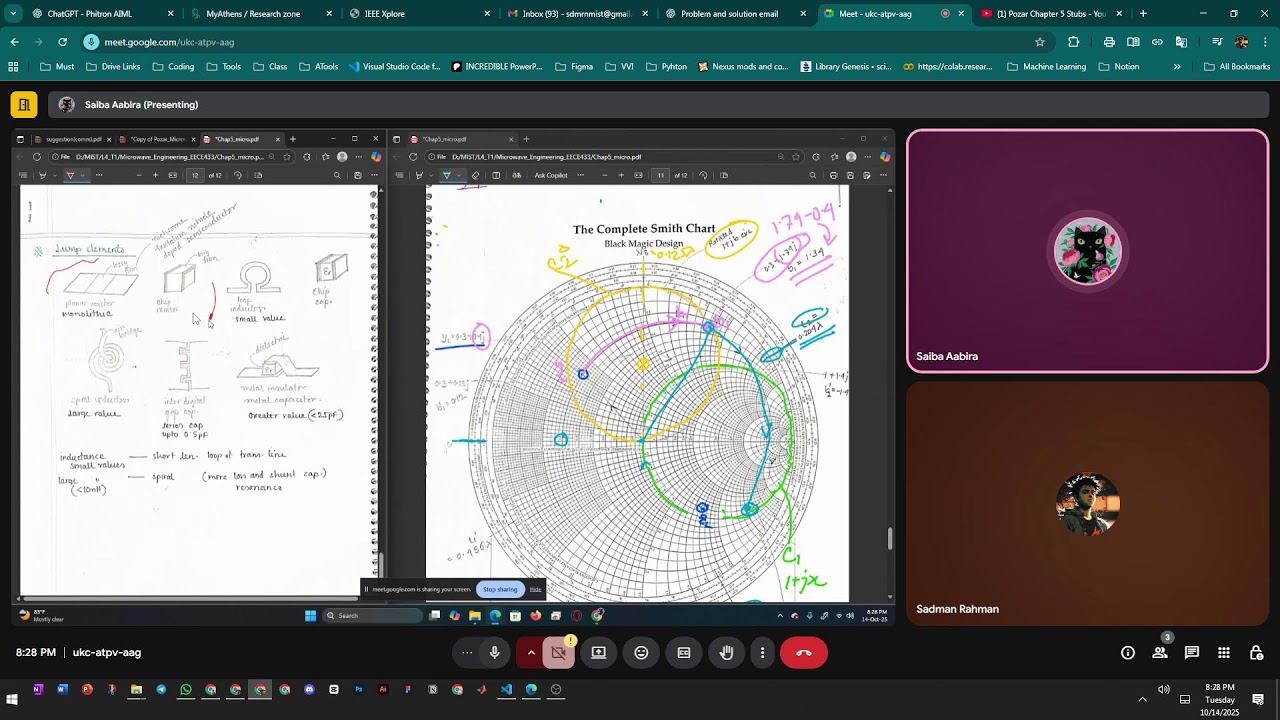The width and height of the screenshot is (1280, 720).
Task: Open a new Chrome tab
Action: click(x=1143, y=14)
